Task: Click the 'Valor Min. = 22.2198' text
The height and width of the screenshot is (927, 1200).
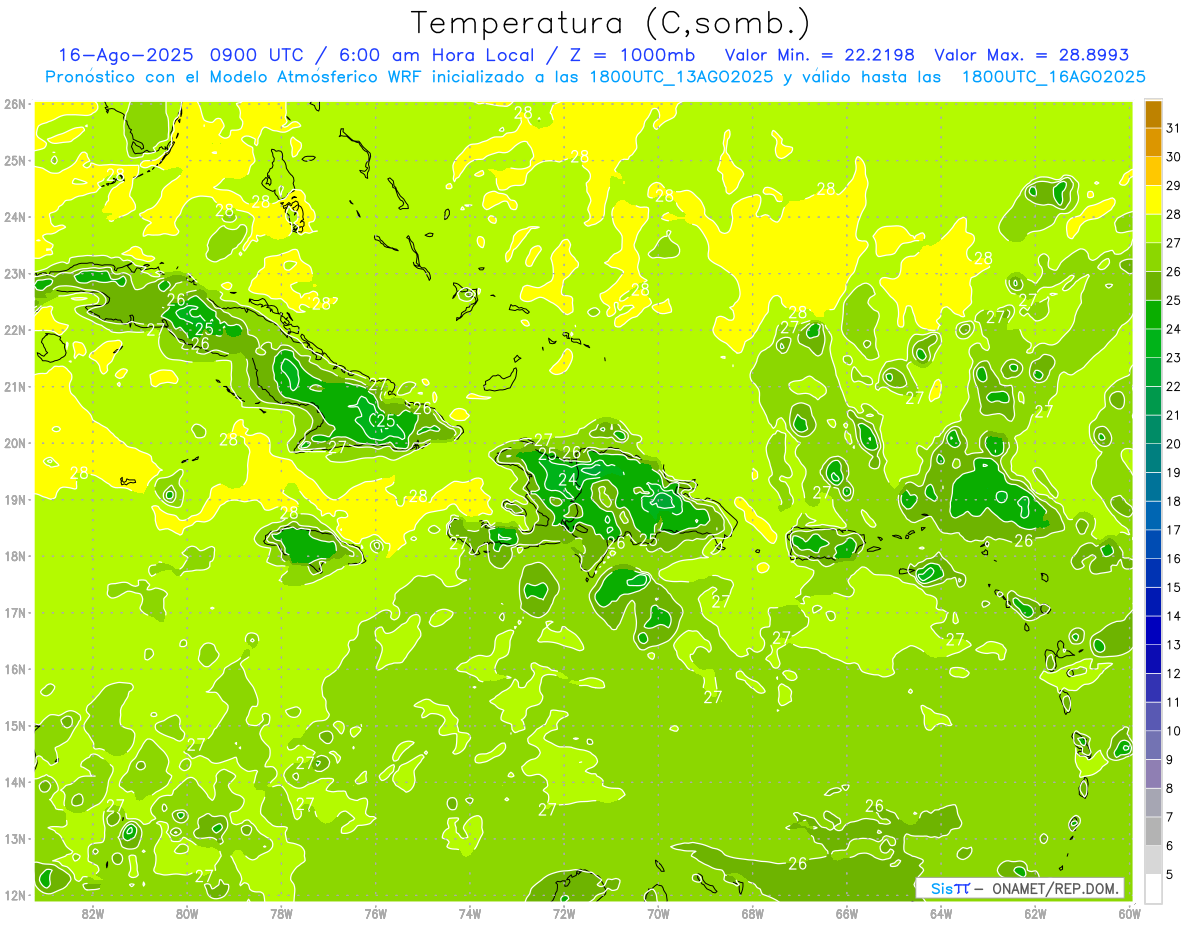Action: pos(820,55)
